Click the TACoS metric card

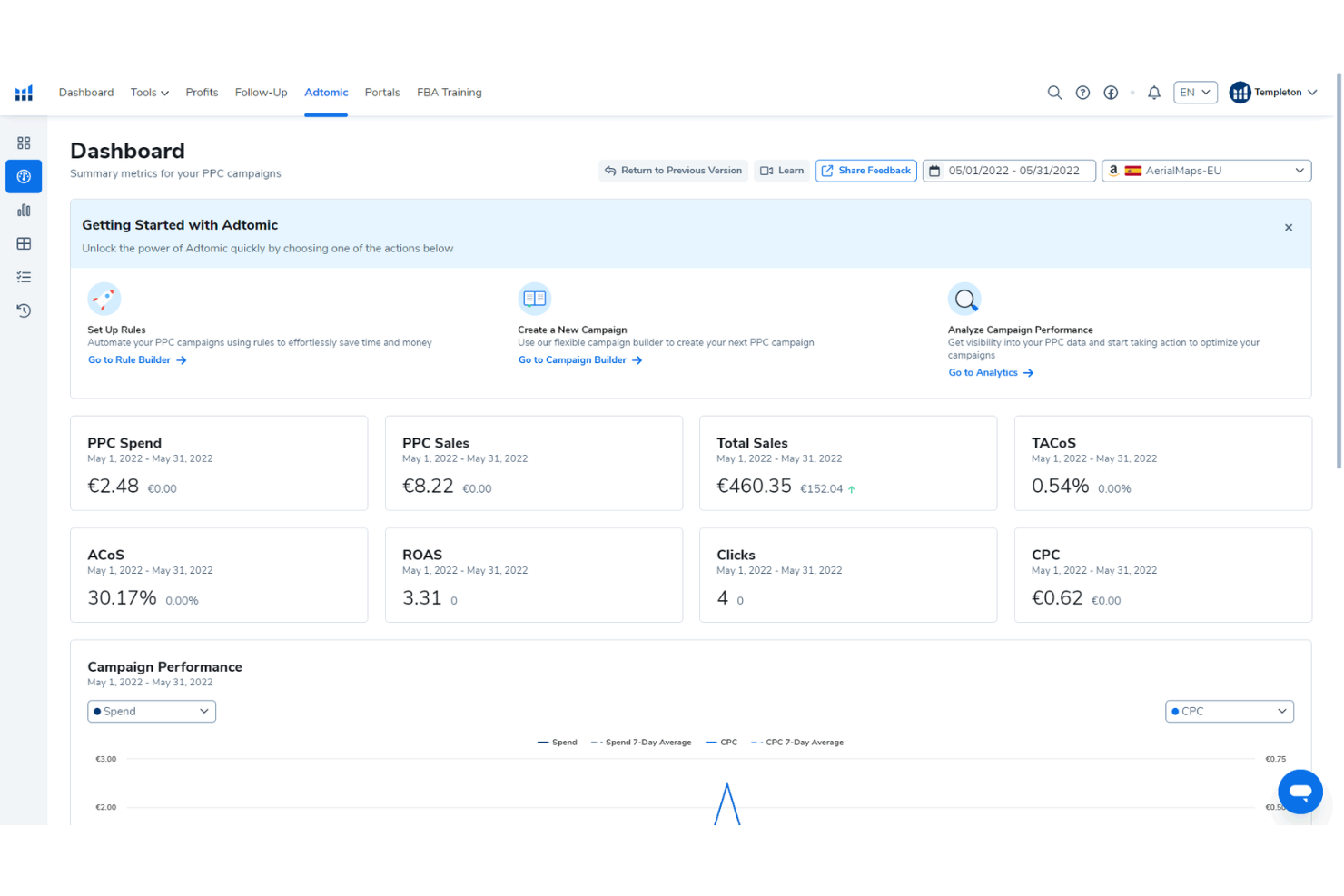pyautogui.click(x=1163, y=464)
